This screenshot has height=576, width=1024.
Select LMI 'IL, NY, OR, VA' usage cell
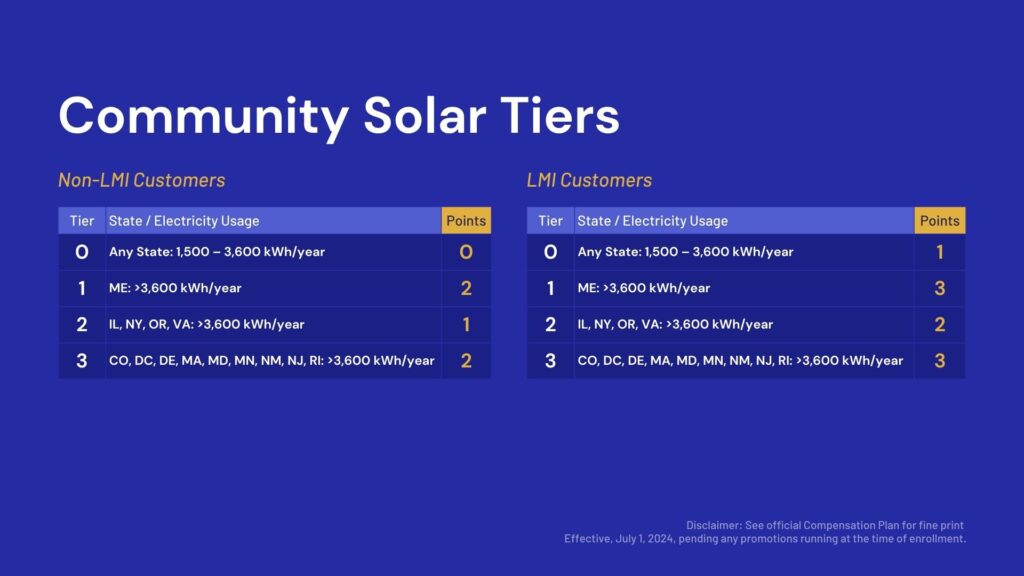click(x=744, y=325)
